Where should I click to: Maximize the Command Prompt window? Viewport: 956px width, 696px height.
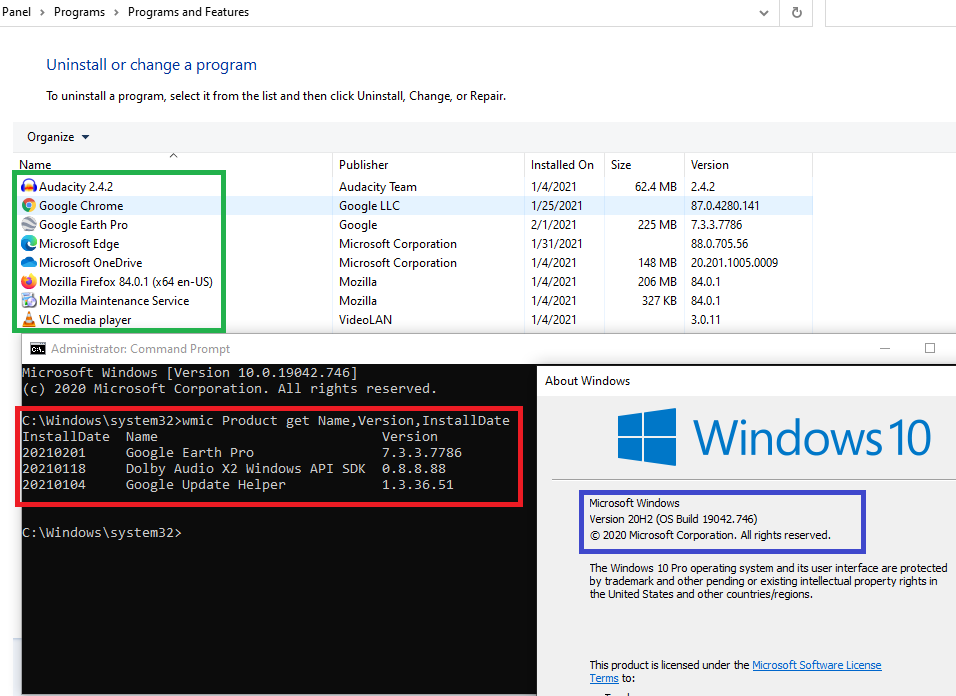pyautogui.click(x=929, y=349)
